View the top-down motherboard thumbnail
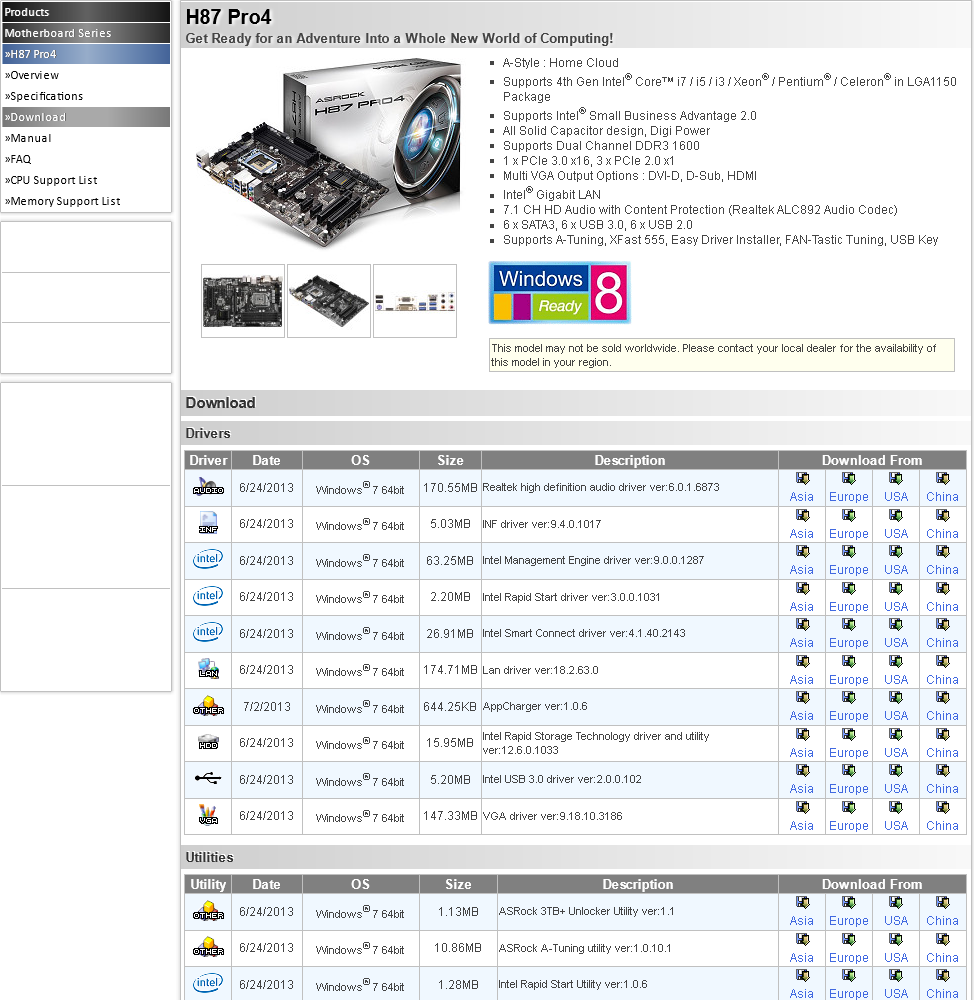Image resolution: width=974 pixels, height=1000 pixels. 243,301
